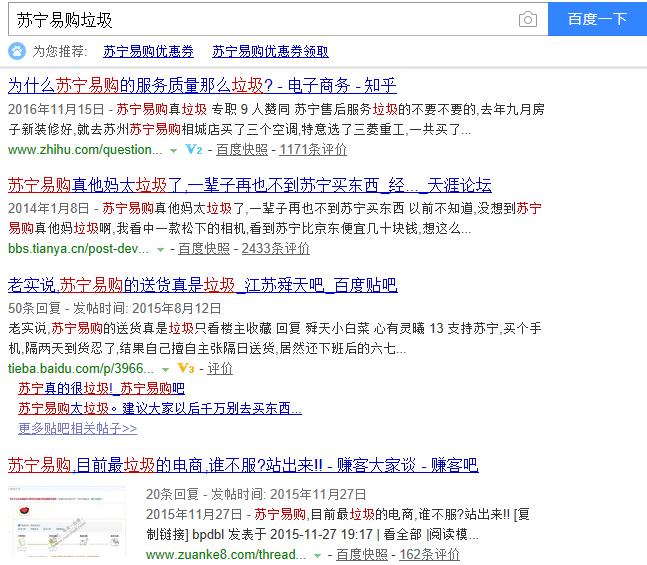Open 百度快照 for the tianya result
The image size is (647, 565).
(x=204, y=249)
